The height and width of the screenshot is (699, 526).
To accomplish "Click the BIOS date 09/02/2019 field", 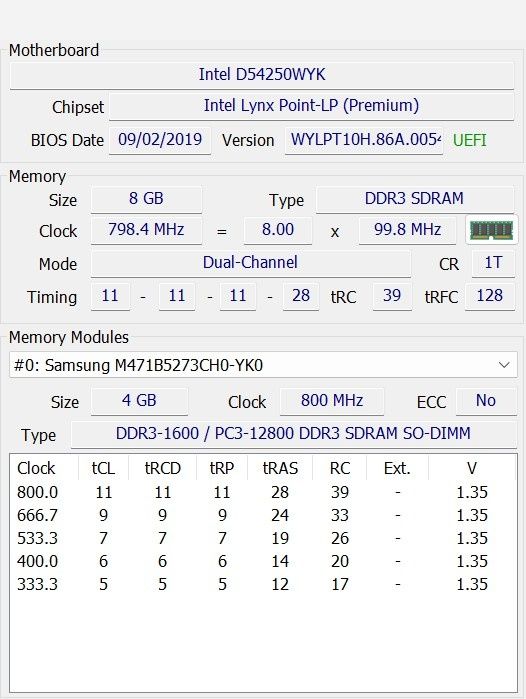I will (160, 140).
